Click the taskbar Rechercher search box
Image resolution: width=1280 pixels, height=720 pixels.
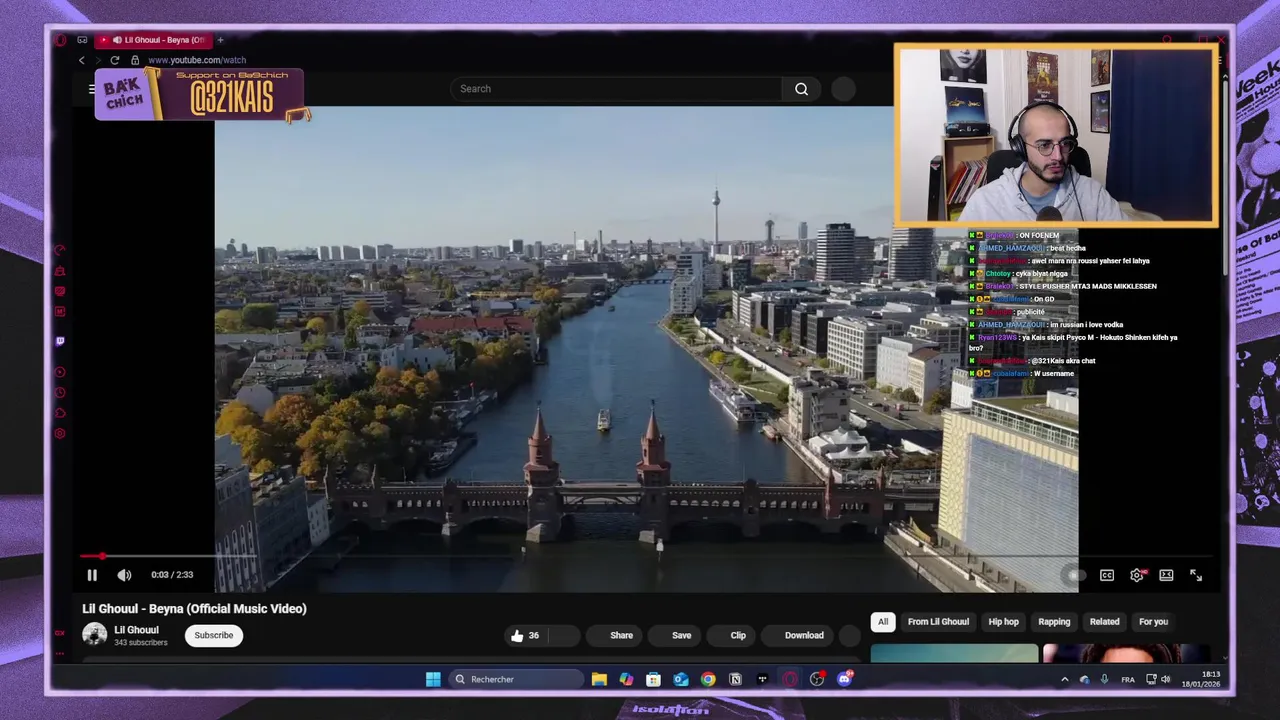pyautogui.click(x=516, y=679)
